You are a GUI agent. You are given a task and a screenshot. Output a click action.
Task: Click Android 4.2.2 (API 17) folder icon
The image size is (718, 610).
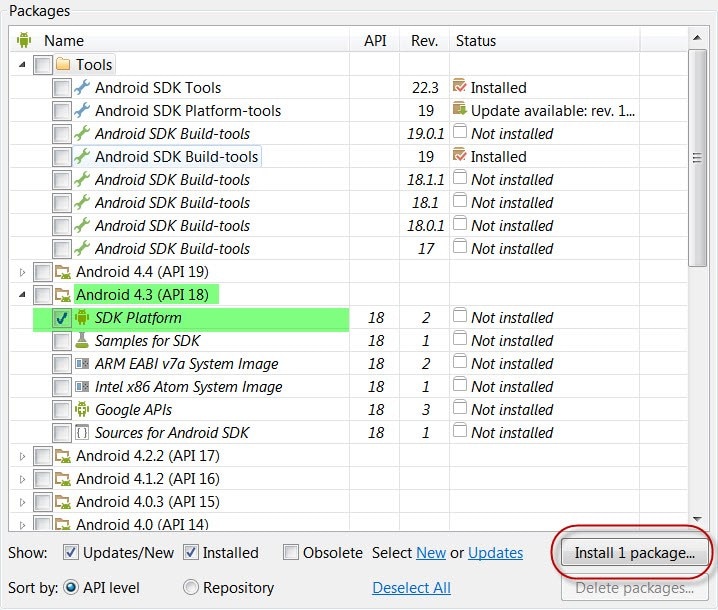pyautogui.click(x=63, y=456)
